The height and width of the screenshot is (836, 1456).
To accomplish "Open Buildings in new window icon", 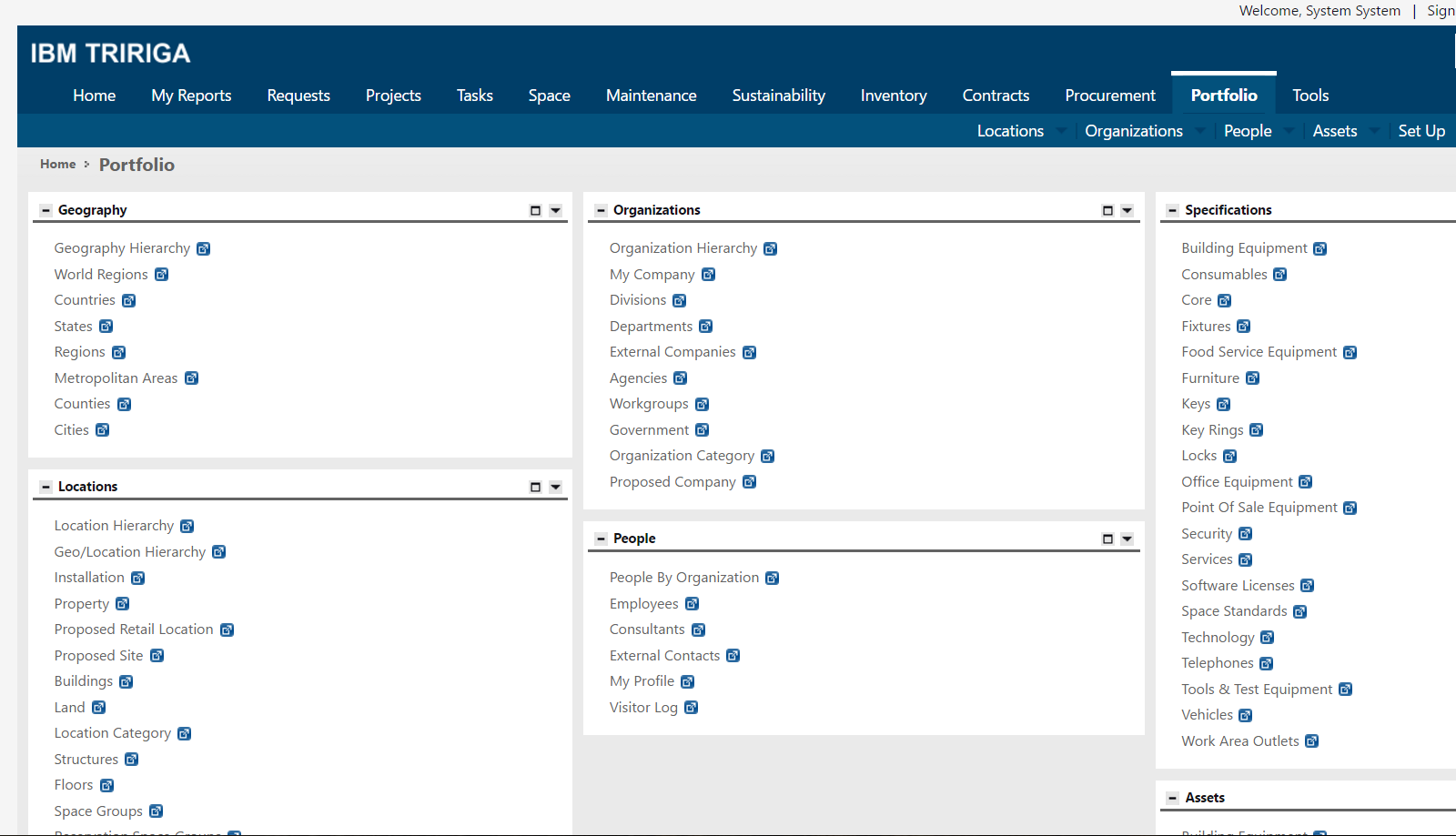I will click(126, 681).
